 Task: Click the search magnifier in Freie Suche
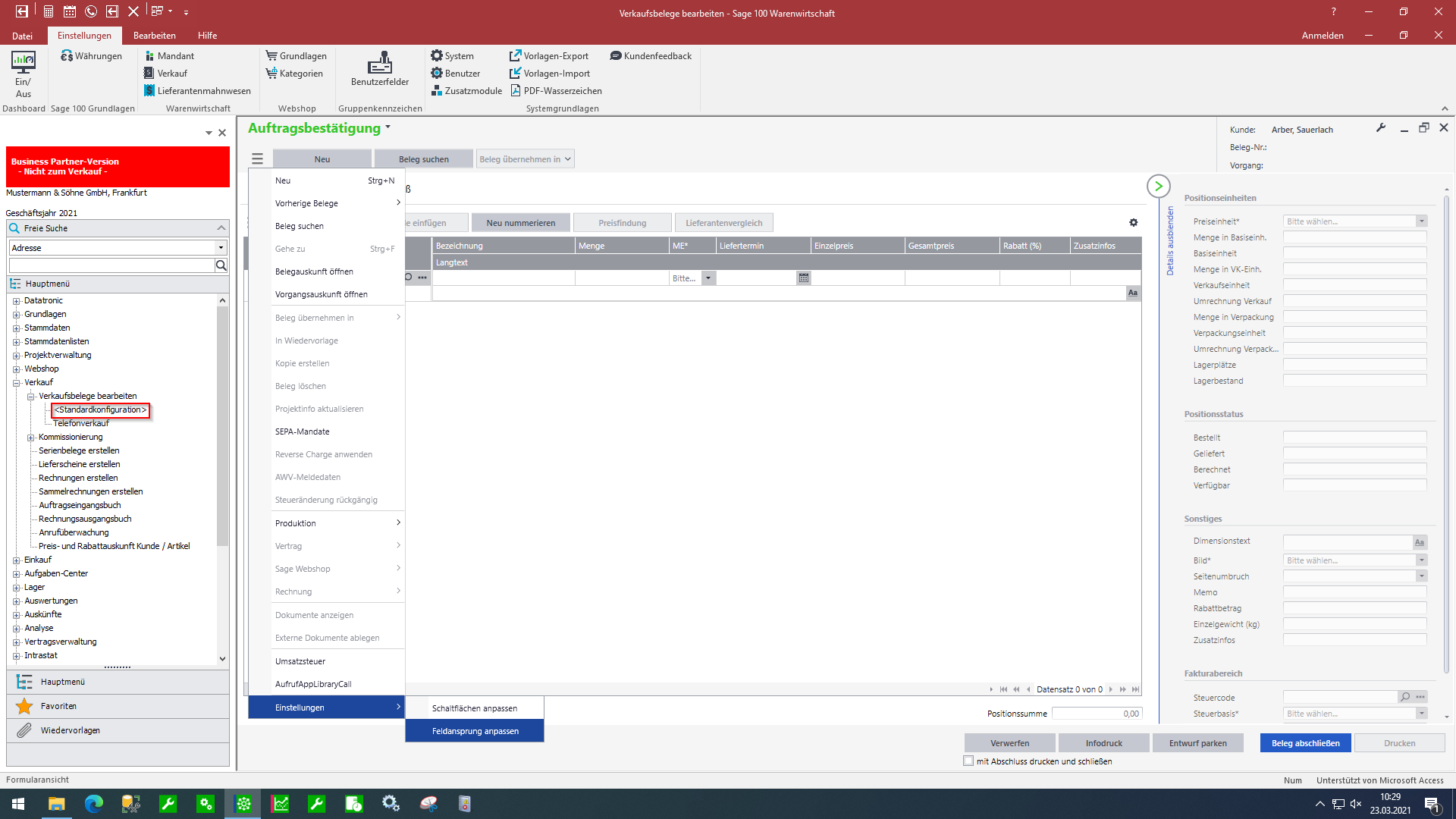[221, 265]
